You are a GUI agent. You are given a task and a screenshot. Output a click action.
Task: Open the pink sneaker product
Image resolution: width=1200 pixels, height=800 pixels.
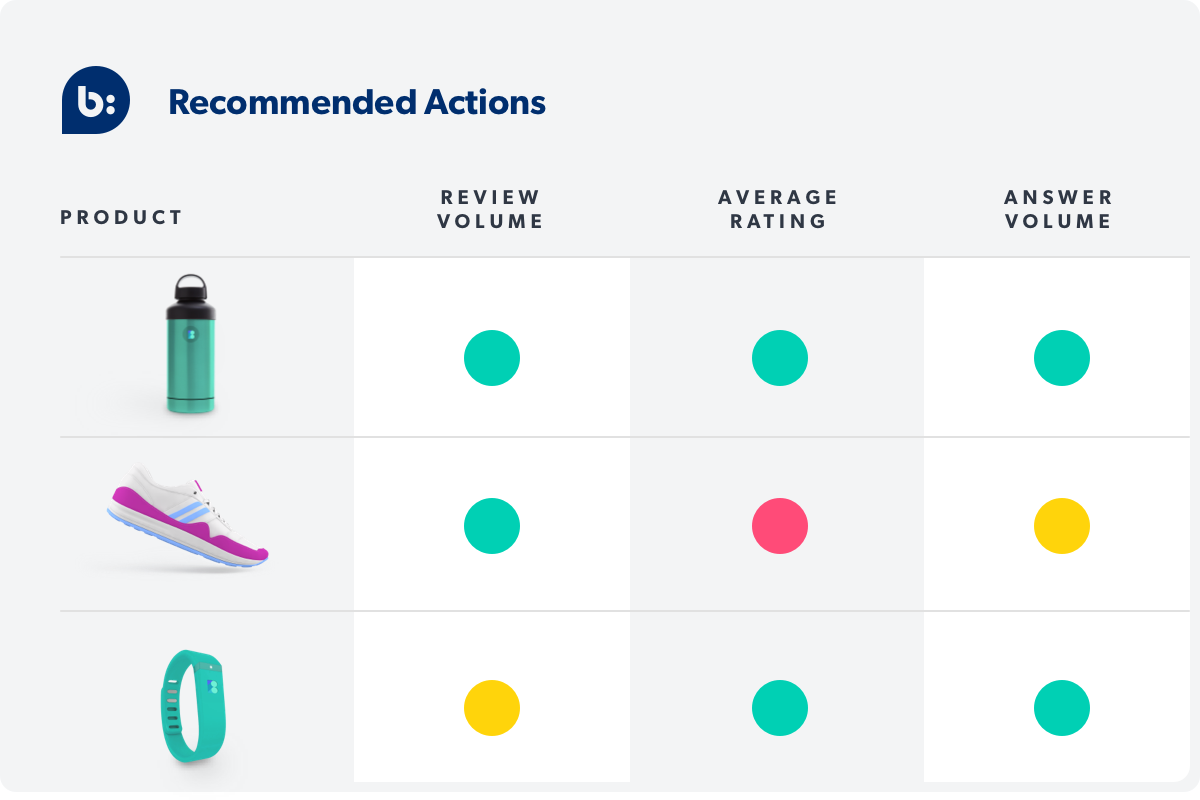[x=188, y=520]
